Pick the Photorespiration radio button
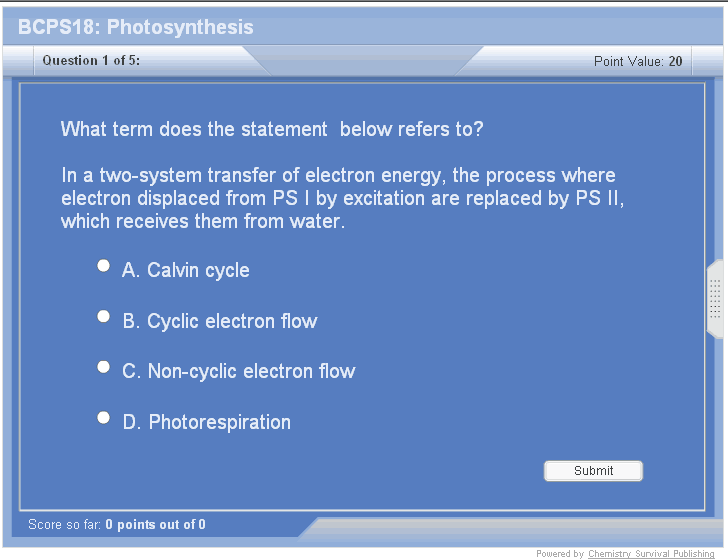The width and height of the screenshot is (728, 560). [103, 418]
